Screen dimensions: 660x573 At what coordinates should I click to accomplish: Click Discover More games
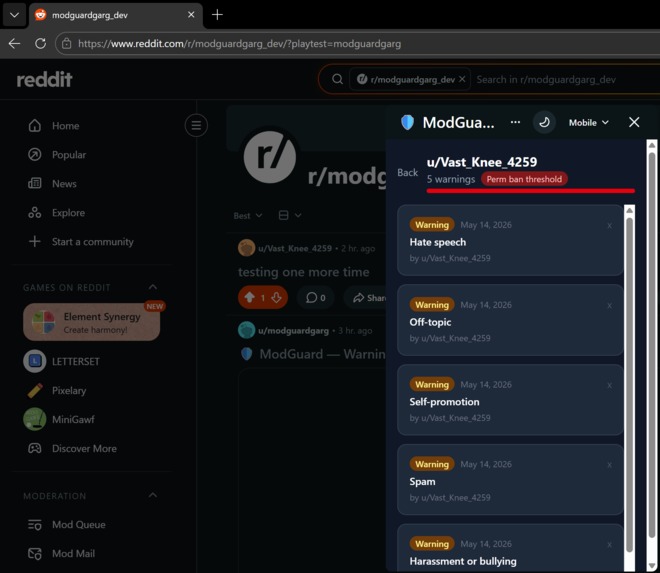[84, 448]
